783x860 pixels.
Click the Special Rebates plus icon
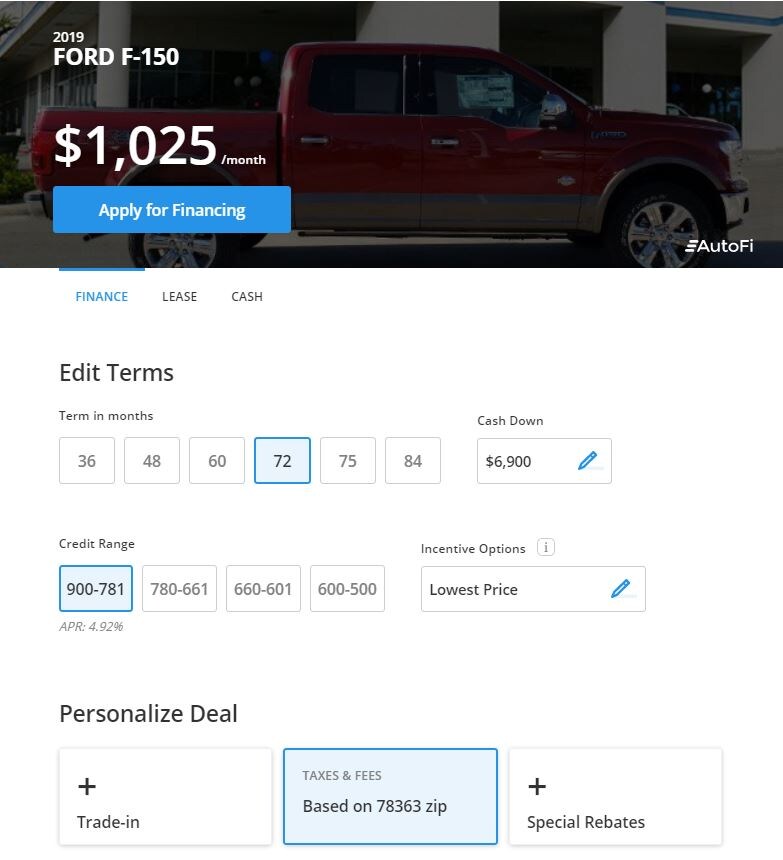537,787
